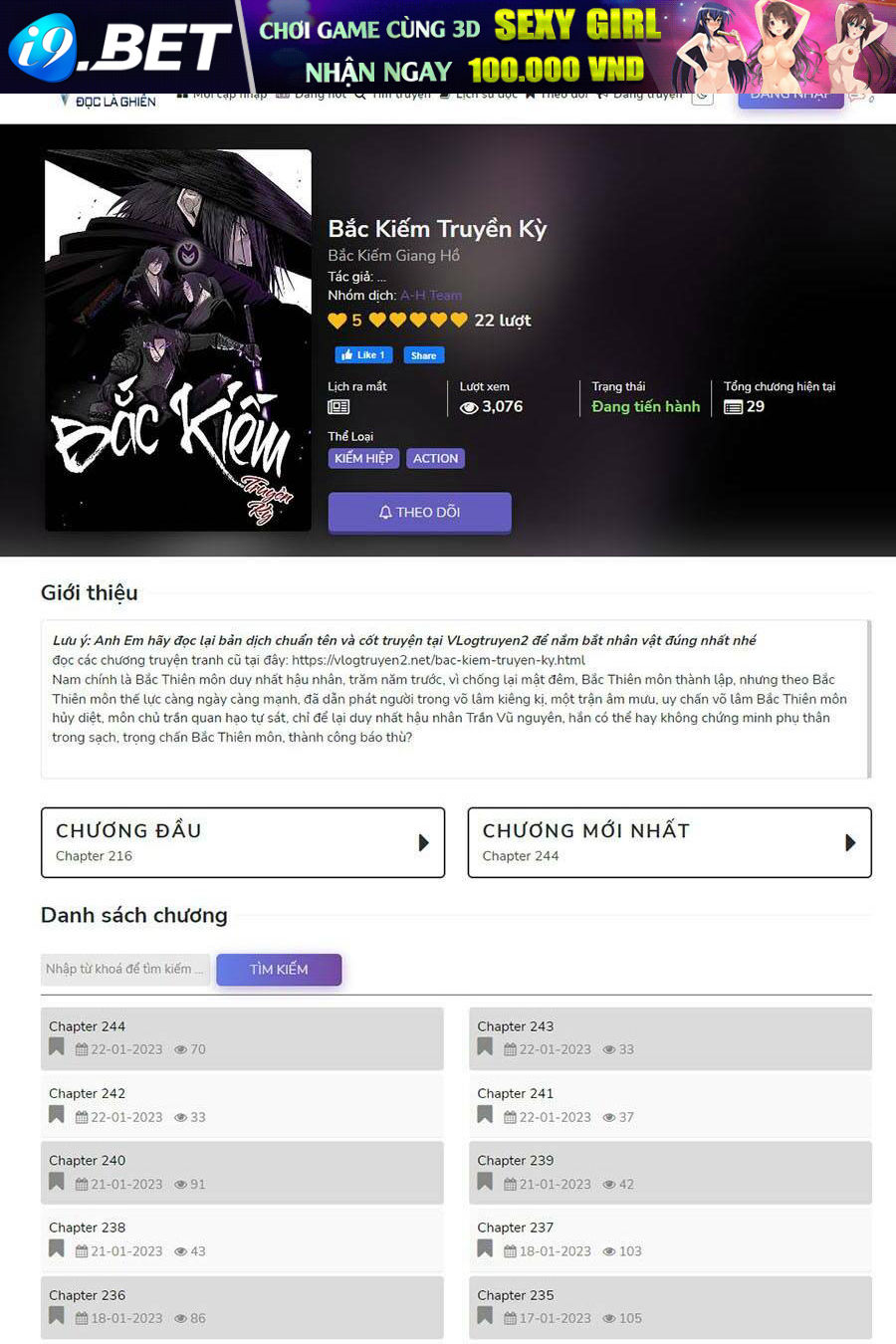Click the eye views icon under Lượt xem

point(469,407)
